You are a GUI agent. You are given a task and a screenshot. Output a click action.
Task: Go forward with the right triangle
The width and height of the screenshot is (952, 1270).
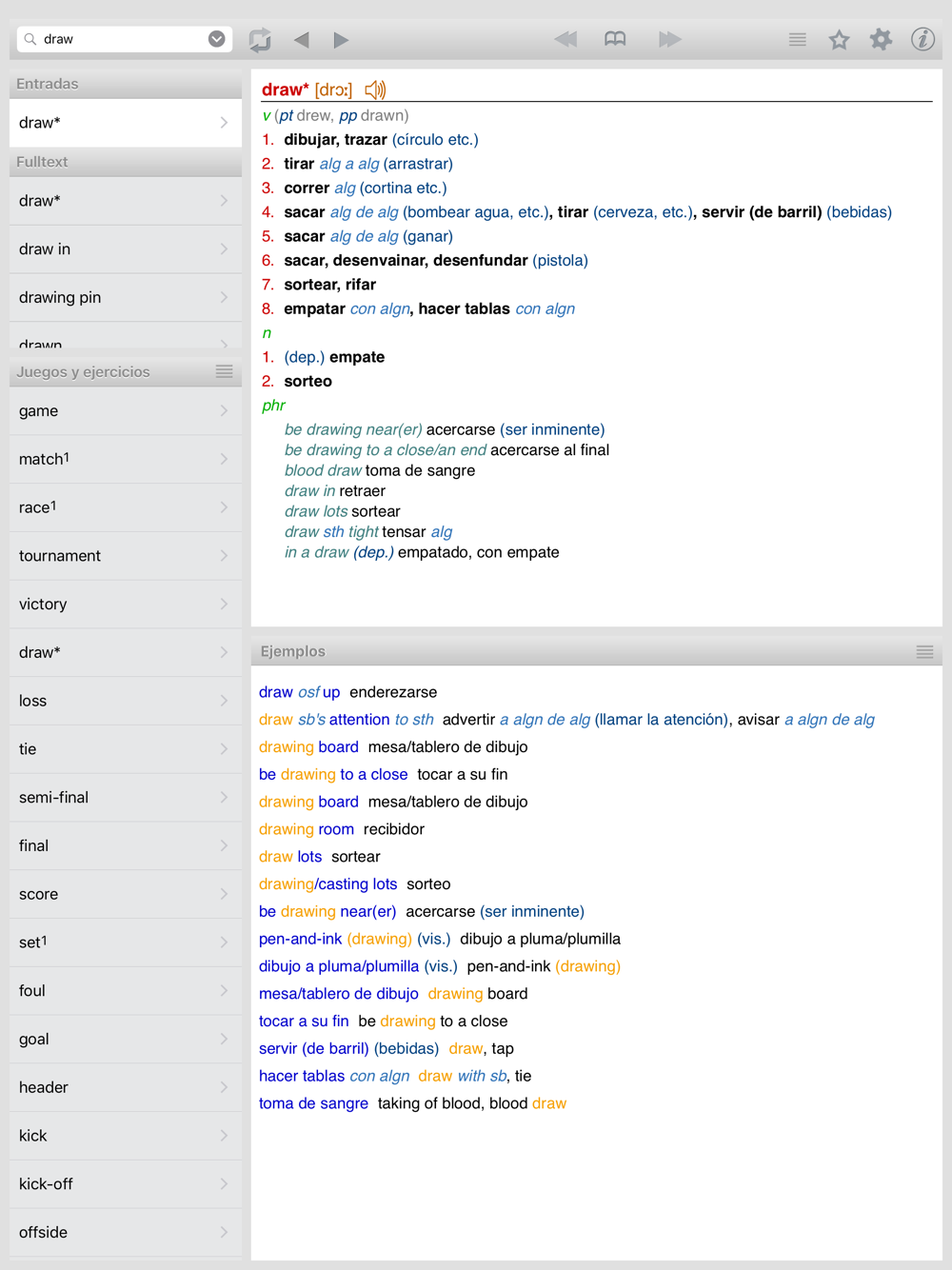(341, 40)
